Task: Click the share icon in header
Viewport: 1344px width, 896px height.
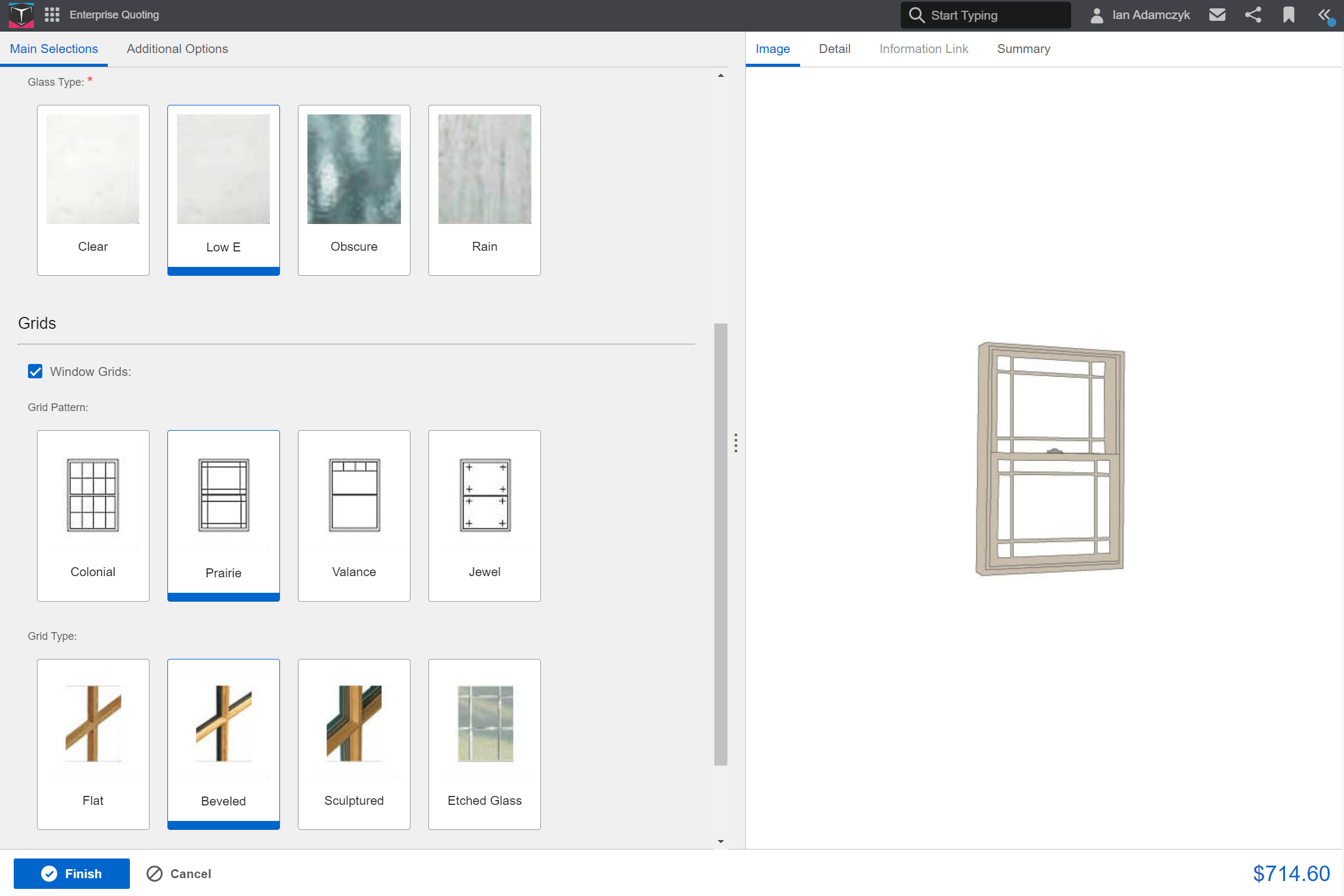Action: 1253,15
